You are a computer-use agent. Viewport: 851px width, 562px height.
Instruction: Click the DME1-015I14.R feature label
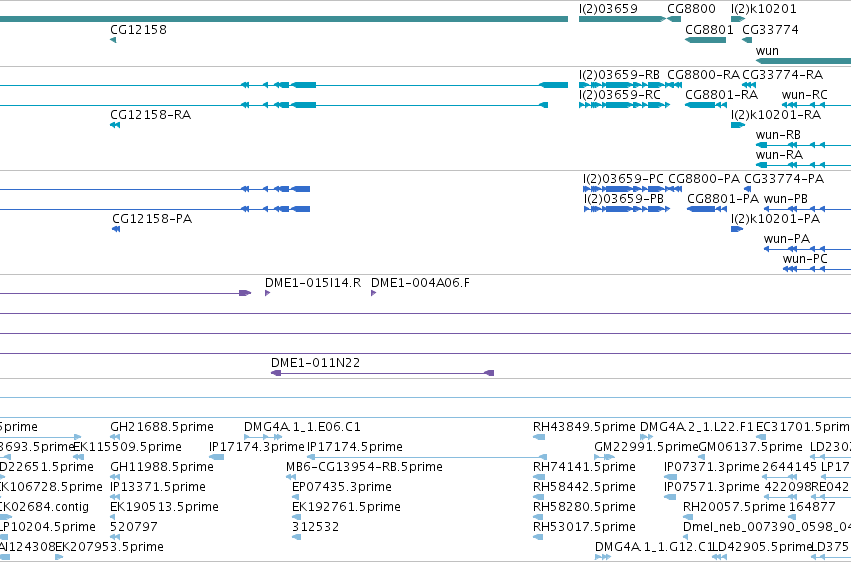tap(313, 283)
